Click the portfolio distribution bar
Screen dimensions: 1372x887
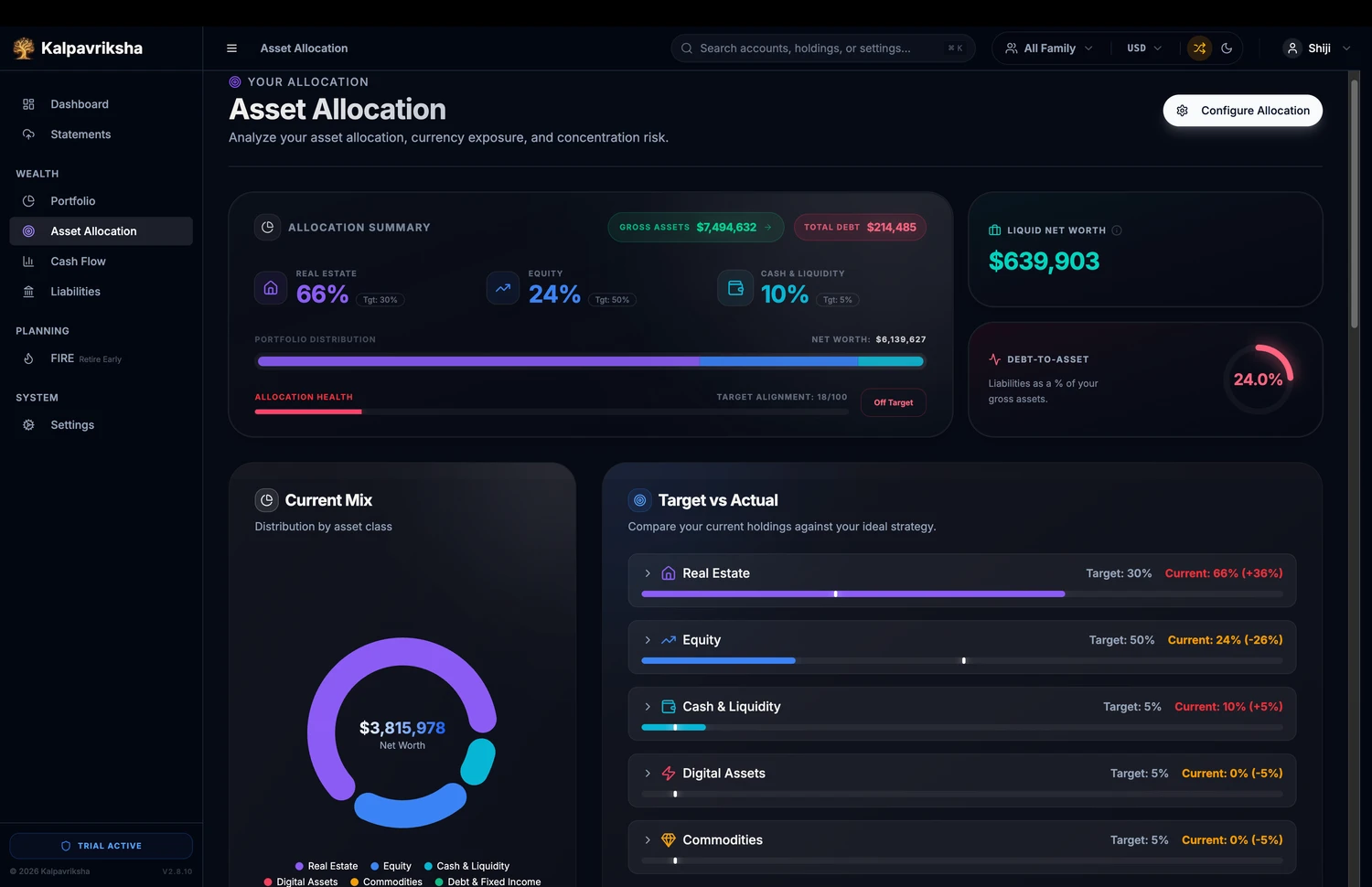(x=590, y=361)
